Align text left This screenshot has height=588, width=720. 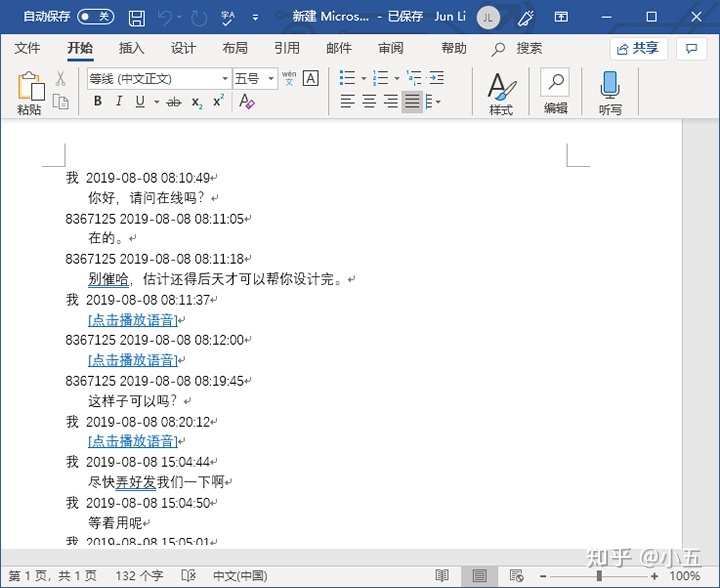[x=348, y=101]
